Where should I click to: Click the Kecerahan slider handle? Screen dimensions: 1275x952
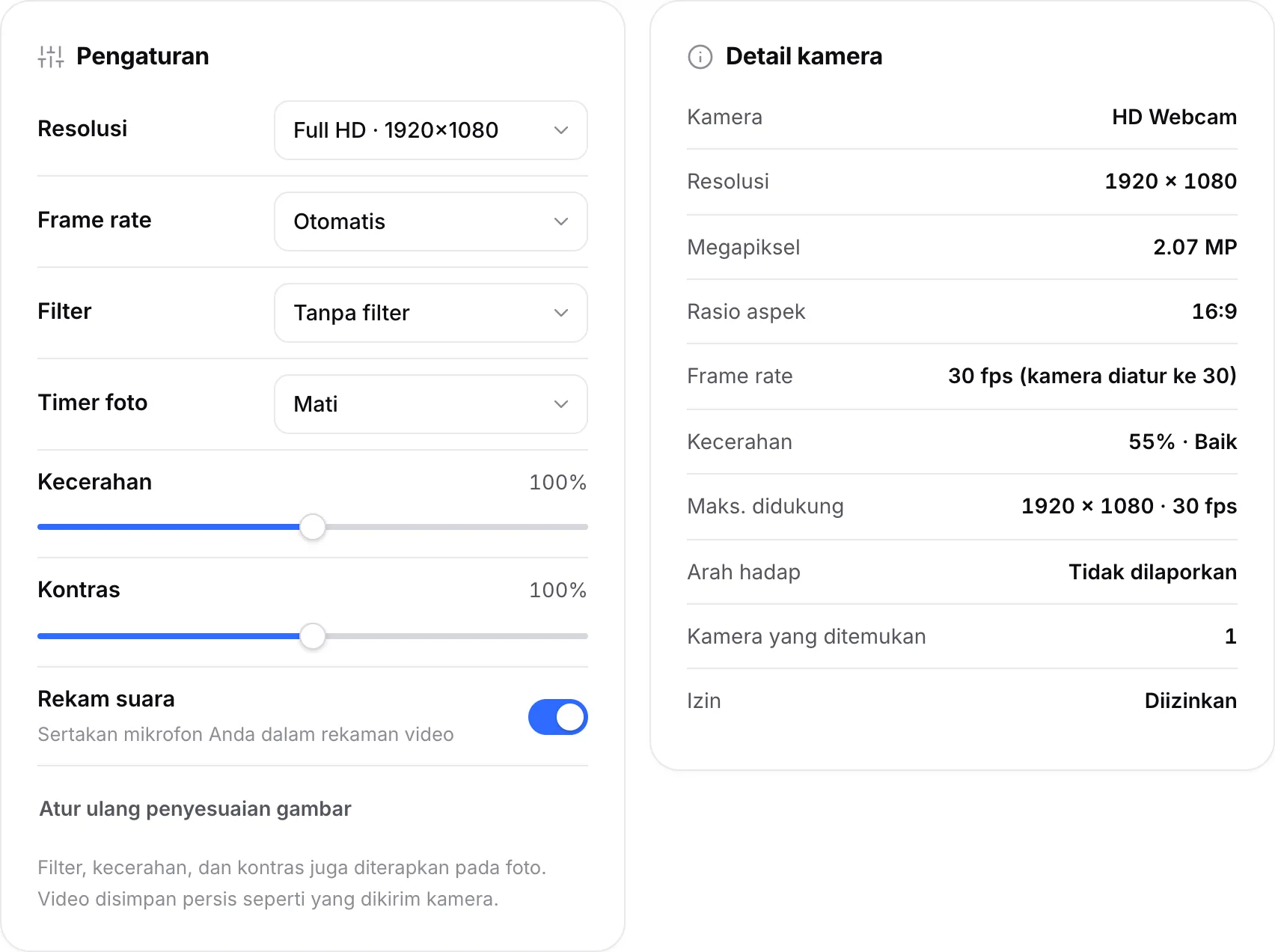pos(313,527)
